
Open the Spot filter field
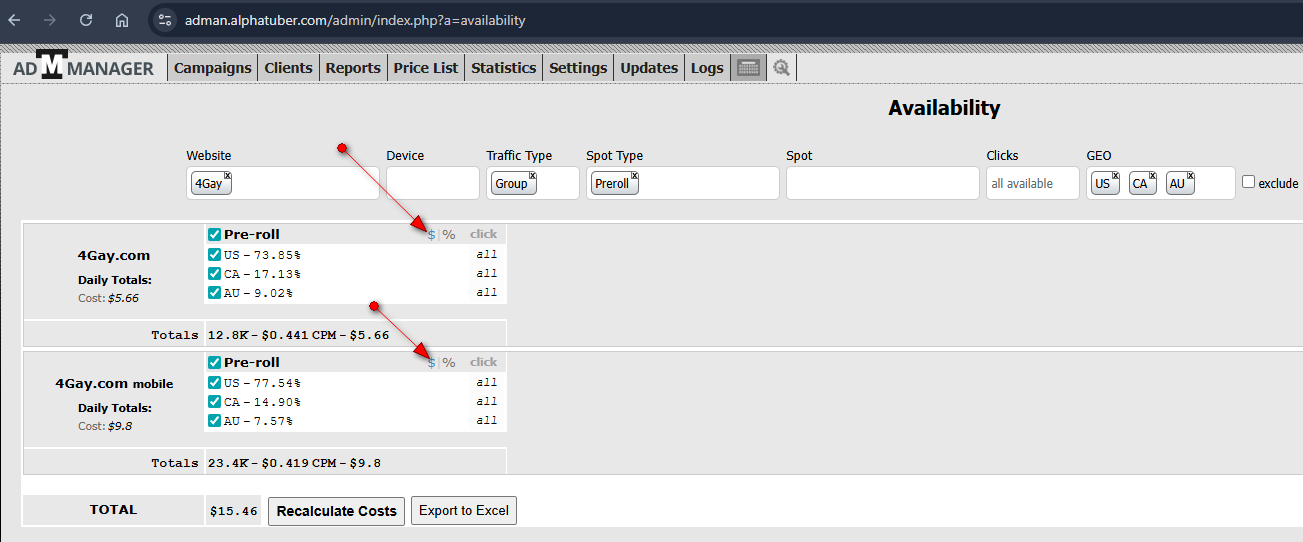pyautogui.click(x=883, y=183)
